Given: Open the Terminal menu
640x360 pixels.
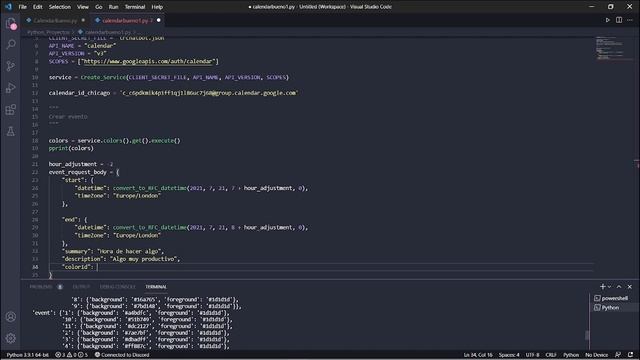Looking at the screenshot, I should pos(135,7).
